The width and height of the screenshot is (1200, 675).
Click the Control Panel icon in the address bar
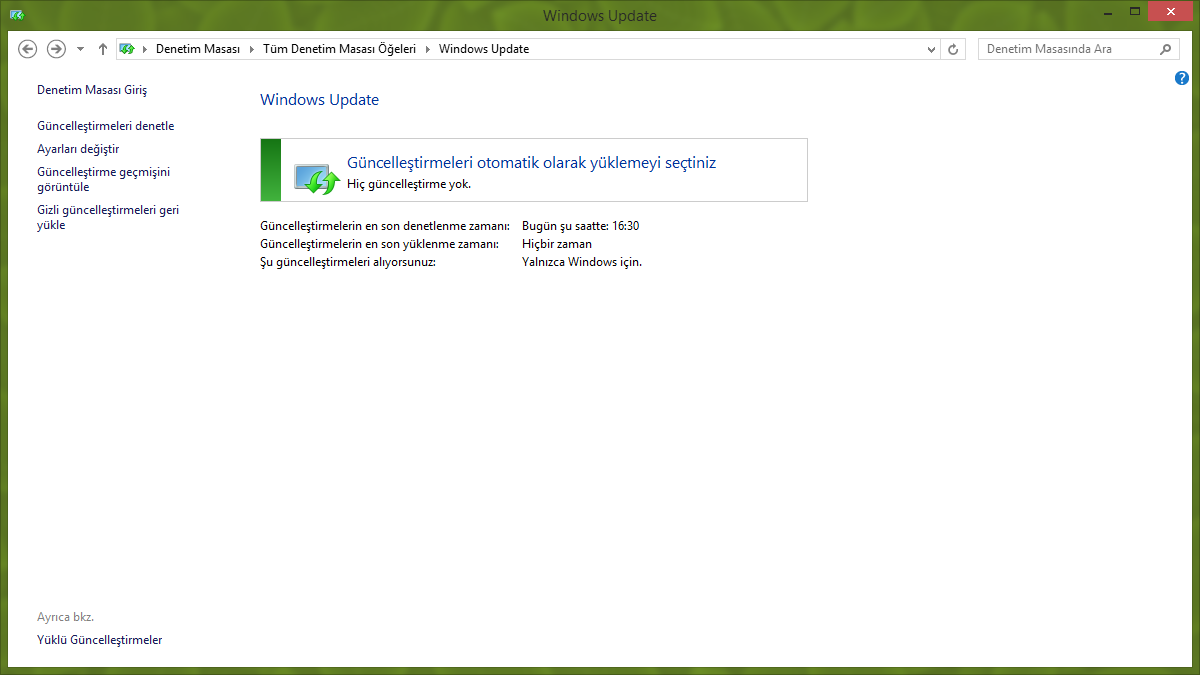coord(127,49)
